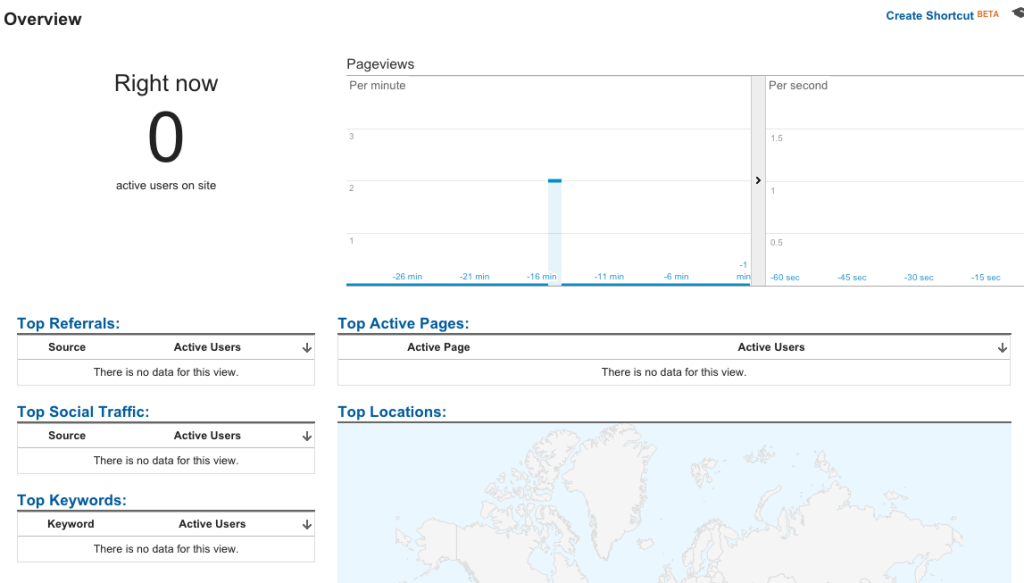The width and height of the screenshot is (1024, 583).
Task: Open the graduation cap help icon
Action: point(1018,13)
